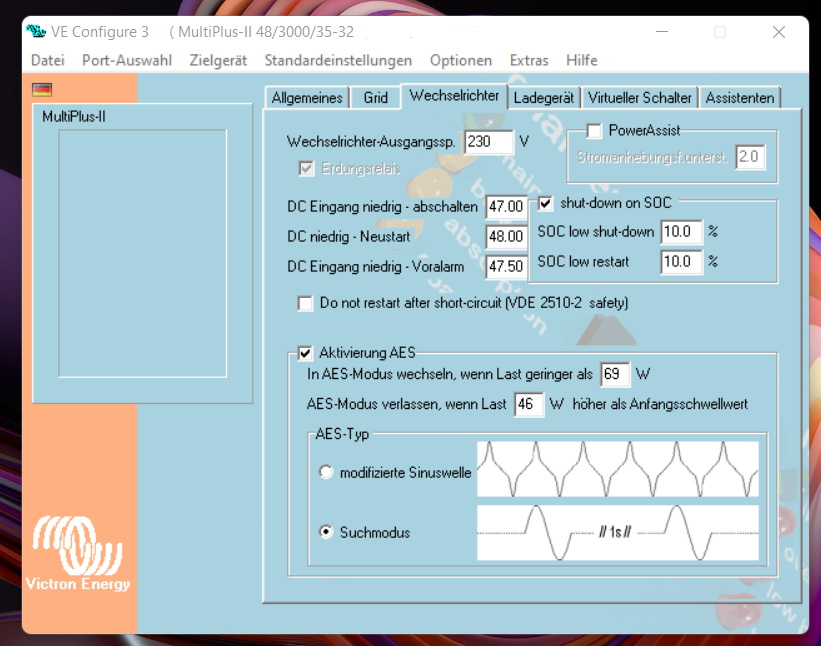Screen dimensions: 821x646
Task: Switch to the Ladegerät tab
Action: point(543,97)
